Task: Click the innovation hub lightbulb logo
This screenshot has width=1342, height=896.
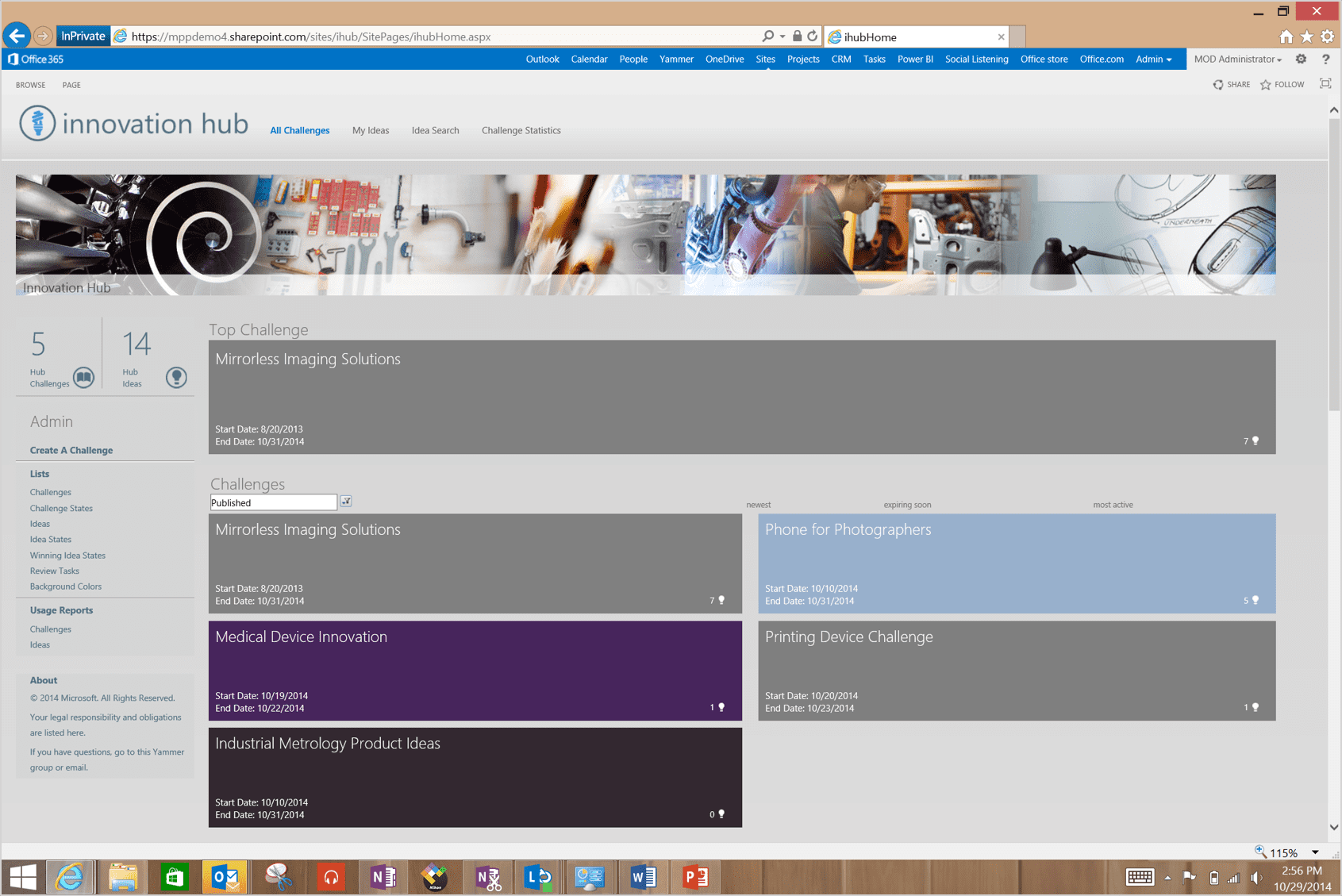Action: click(x=36, y=123)
